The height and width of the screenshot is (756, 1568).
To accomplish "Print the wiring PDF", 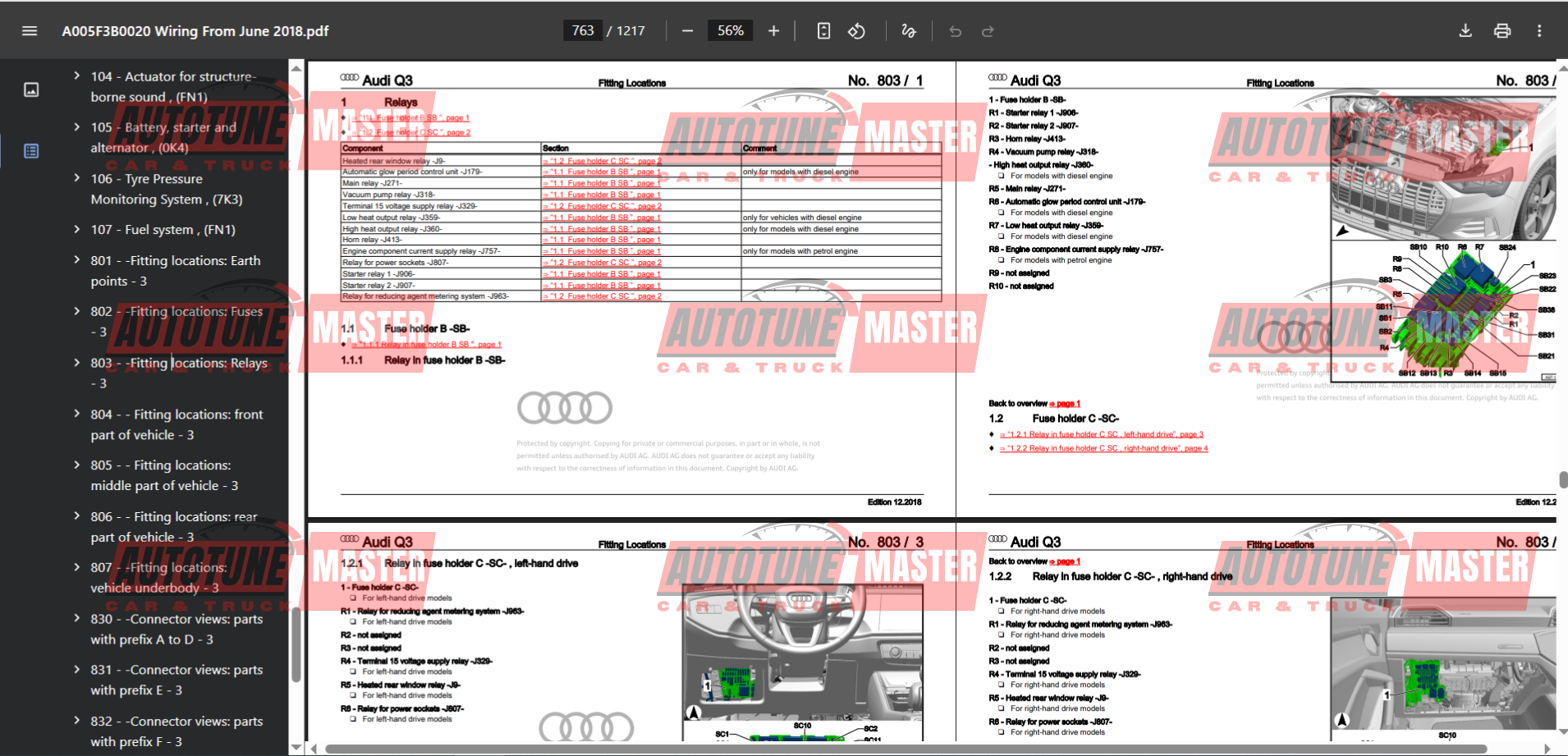I will (1502, 30).
